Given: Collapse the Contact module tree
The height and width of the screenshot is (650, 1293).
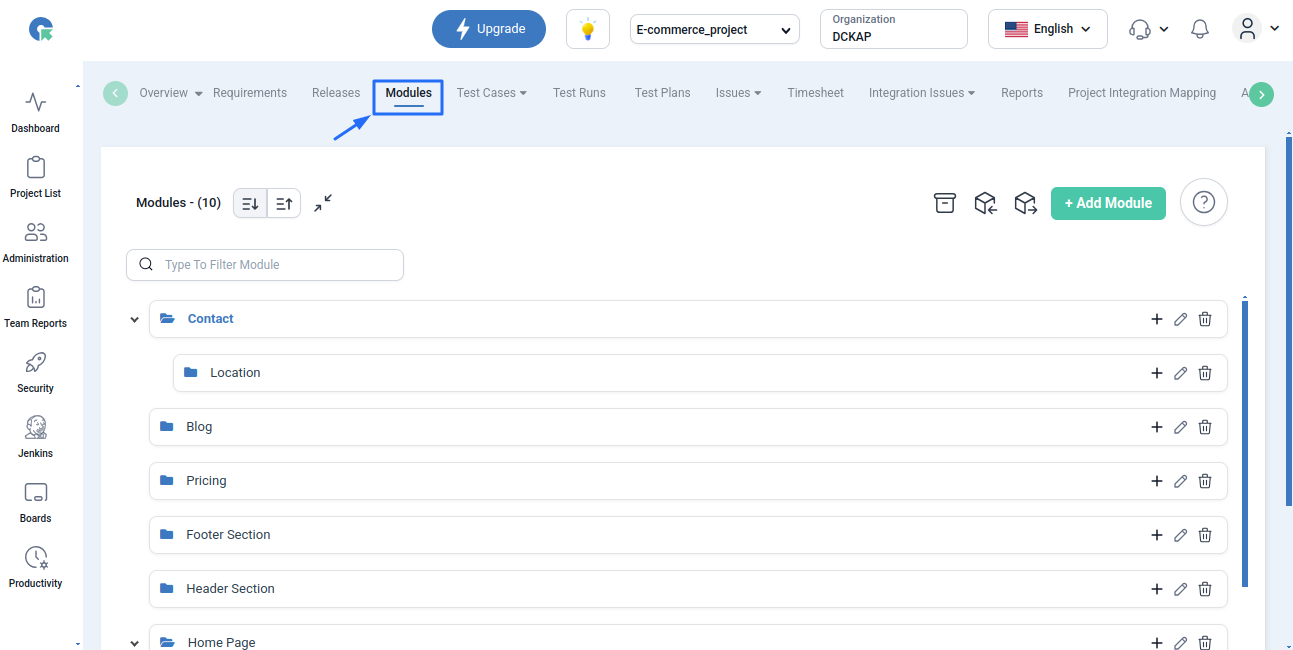Looking at the screenshot, I should pyautogui.click(x=135, y=320).
